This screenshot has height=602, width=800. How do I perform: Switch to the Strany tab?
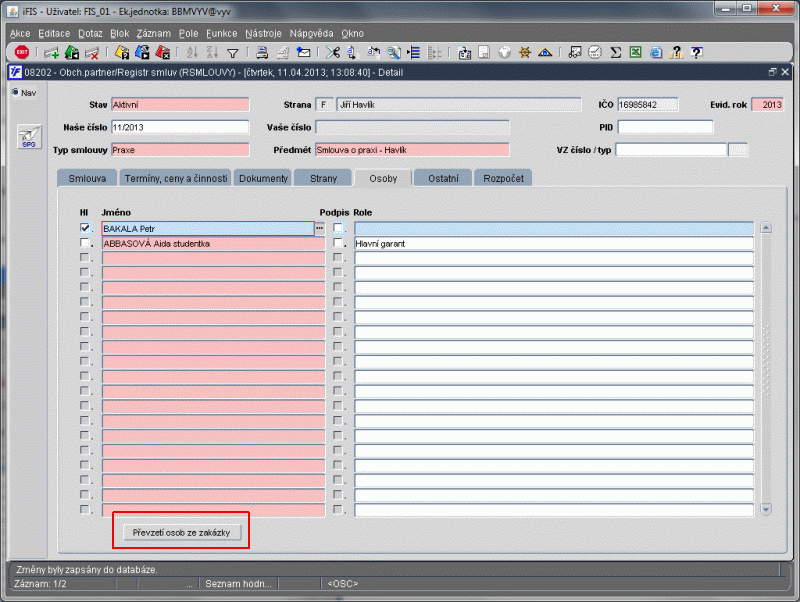point(323,178)
